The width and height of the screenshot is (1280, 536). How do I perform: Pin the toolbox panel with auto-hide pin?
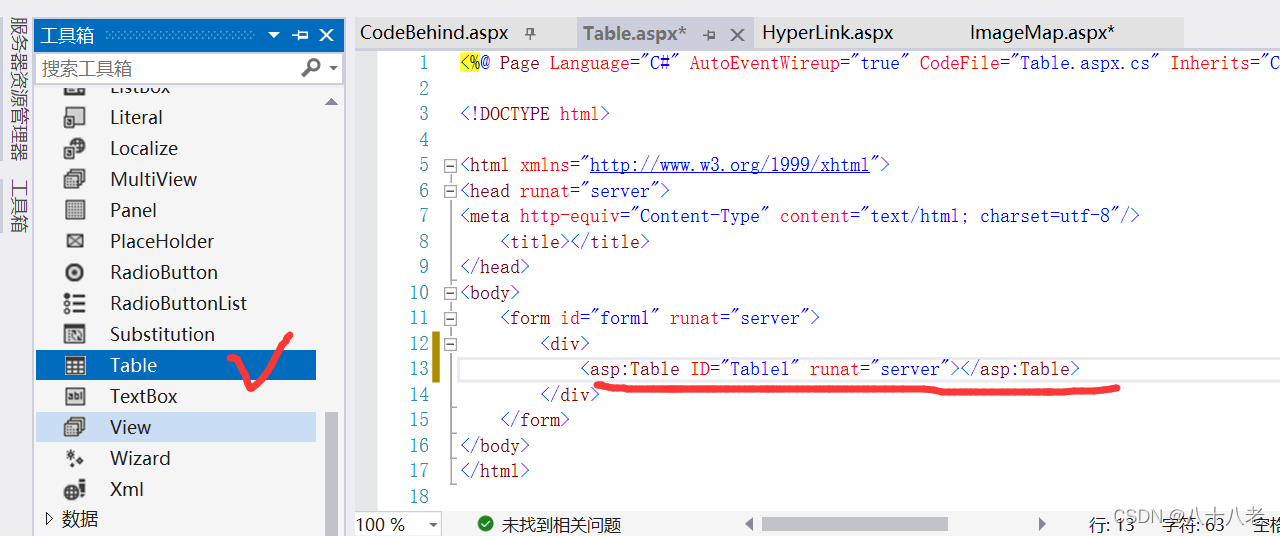(300, 35)
